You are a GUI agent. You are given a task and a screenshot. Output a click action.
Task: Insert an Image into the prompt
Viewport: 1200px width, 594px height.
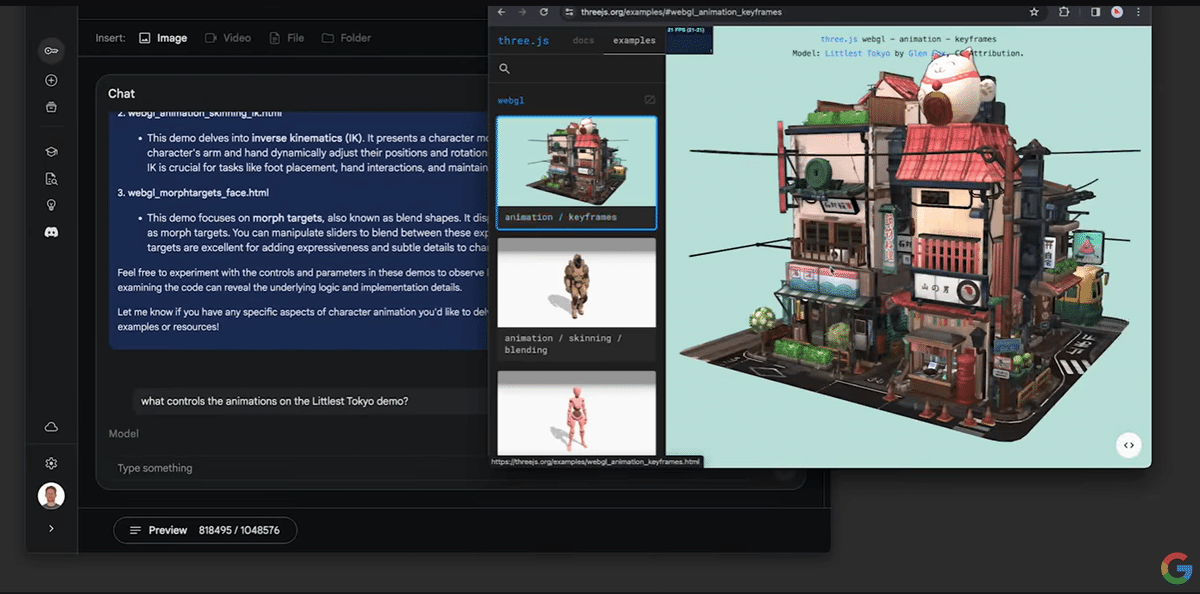point(163,38)
